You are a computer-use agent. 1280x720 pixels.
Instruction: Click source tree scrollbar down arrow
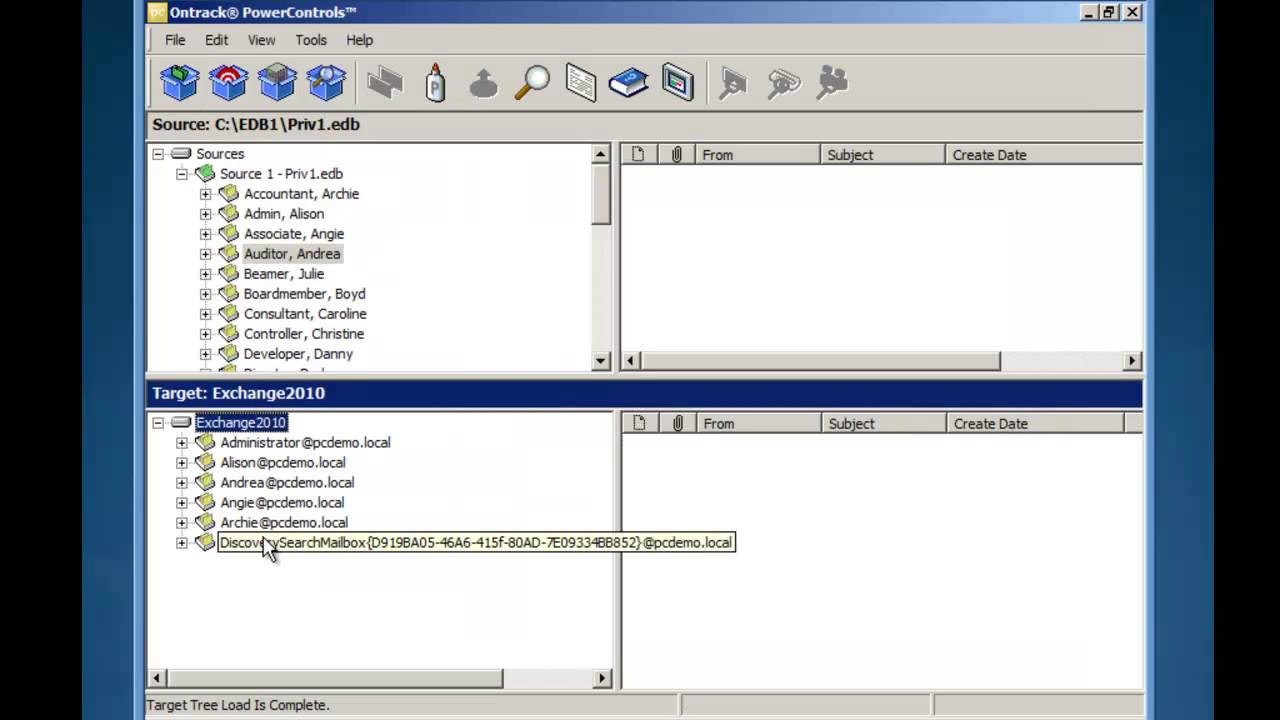601,361
